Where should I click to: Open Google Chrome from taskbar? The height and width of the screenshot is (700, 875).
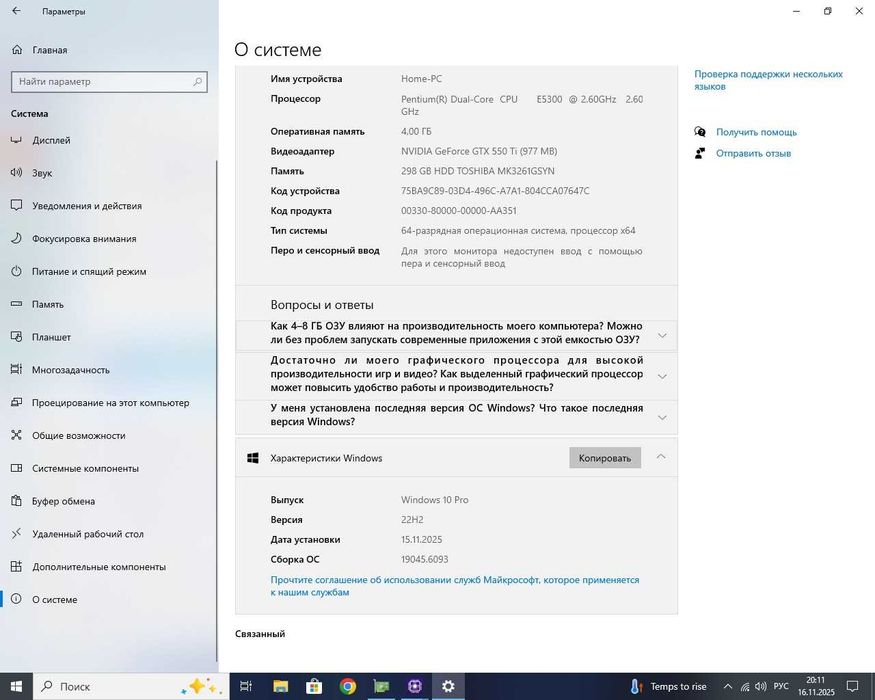click(348, 686)
